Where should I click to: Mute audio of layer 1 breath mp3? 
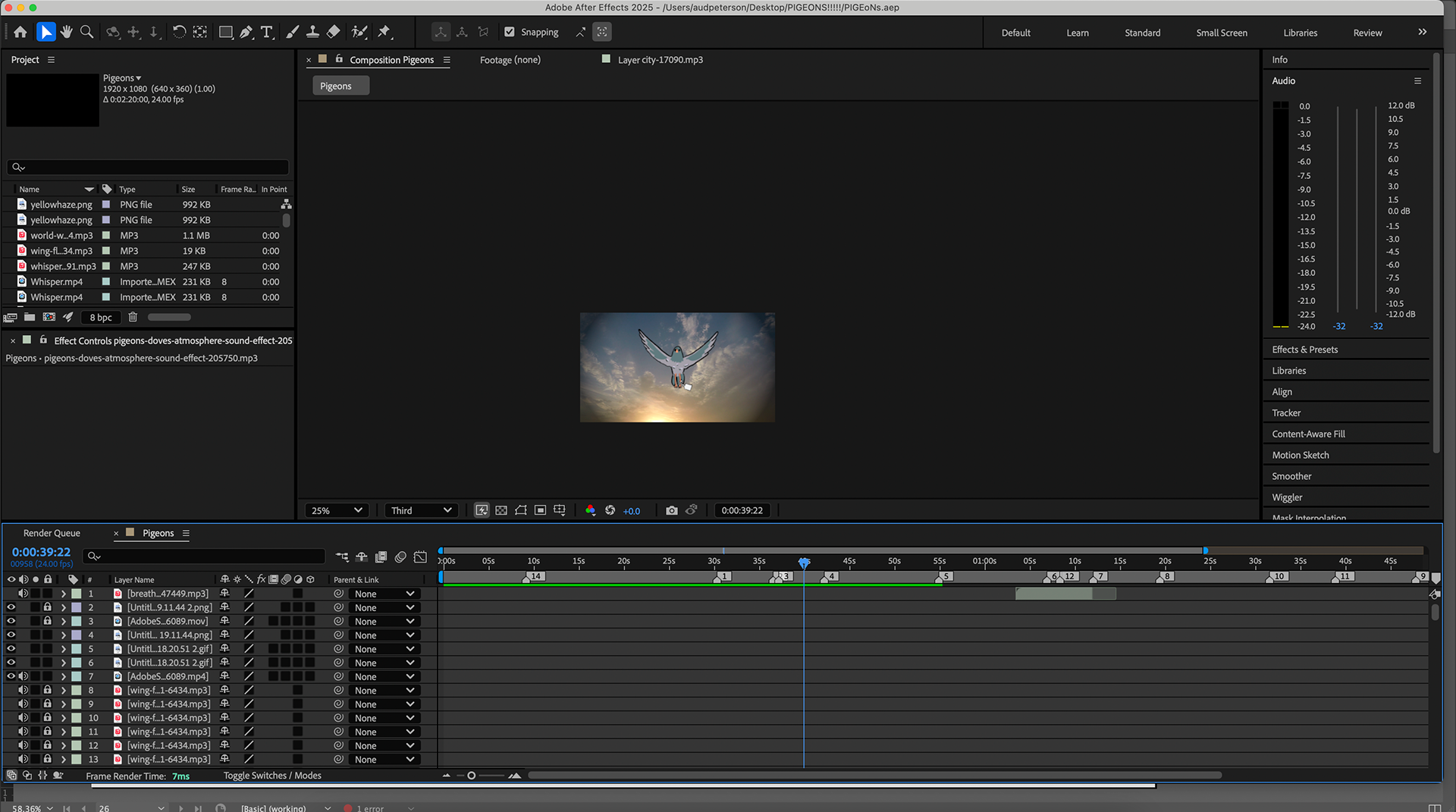[x=24, y=594]
